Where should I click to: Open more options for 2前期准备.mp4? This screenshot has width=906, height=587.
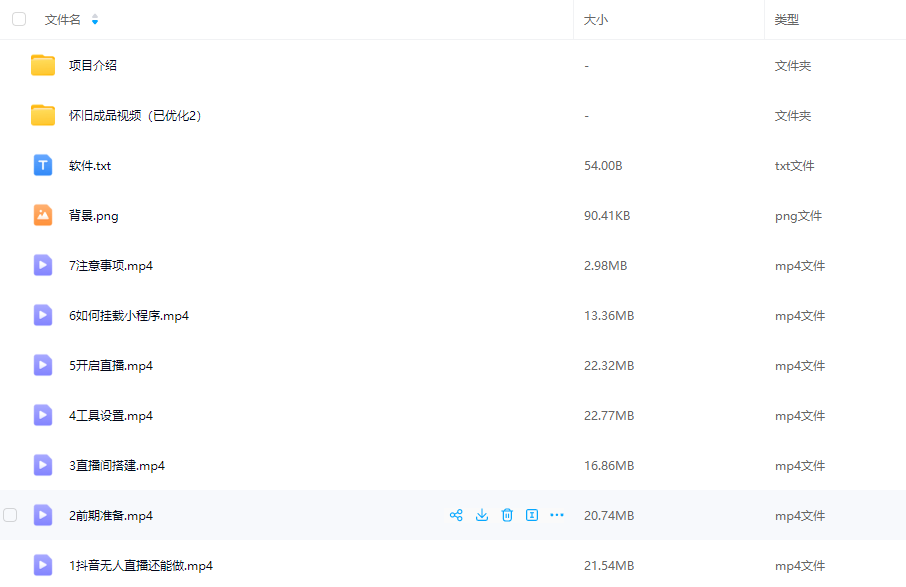[x=557, y=515]
